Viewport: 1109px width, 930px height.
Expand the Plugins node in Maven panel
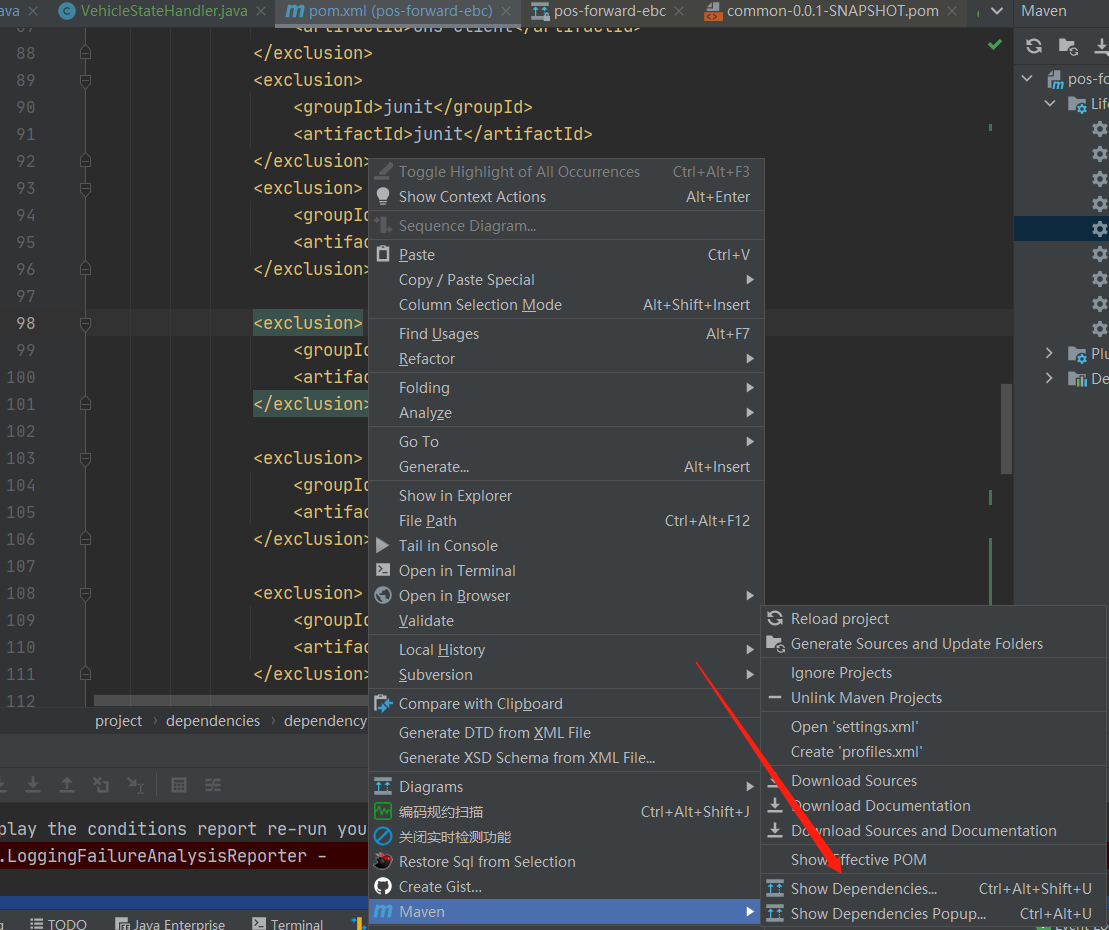pyautogui.click(x=1048, y=352)
